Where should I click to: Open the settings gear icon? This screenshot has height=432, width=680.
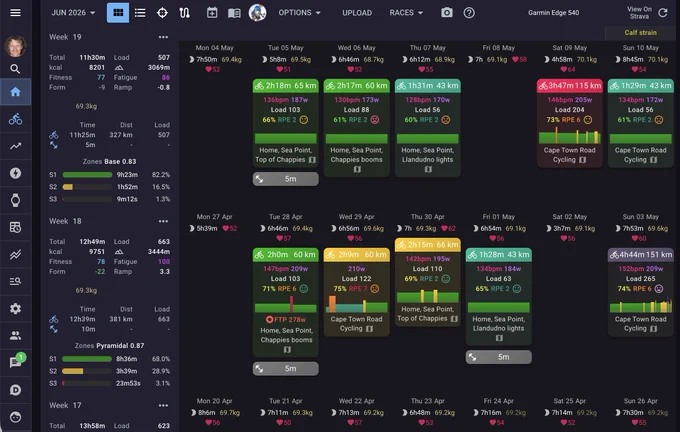15,308
